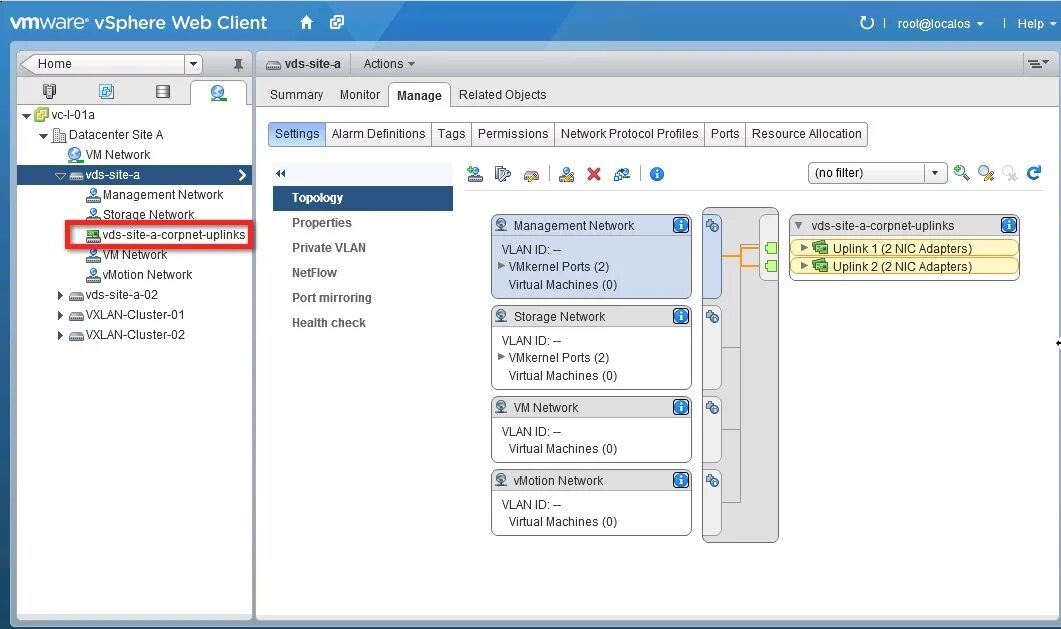Select Health check settings entry
This screenshot has height=629, width=1061.
[363, 323]
